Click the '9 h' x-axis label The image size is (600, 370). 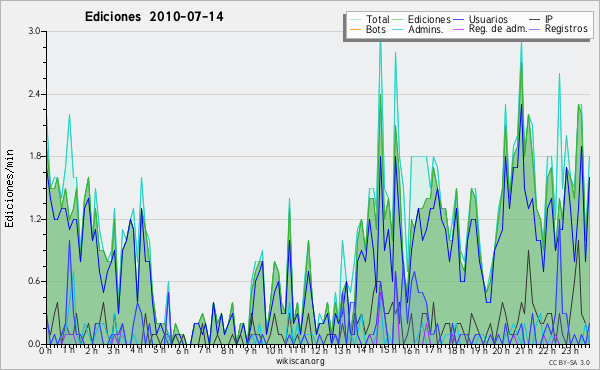pos(250,351)
